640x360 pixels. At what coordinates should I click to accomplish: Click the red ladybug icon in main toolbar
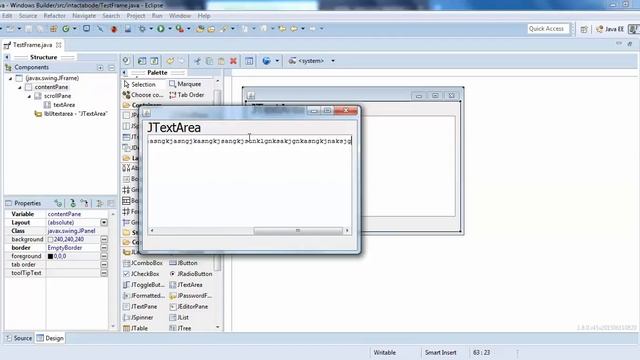click(x=114, y=29)
